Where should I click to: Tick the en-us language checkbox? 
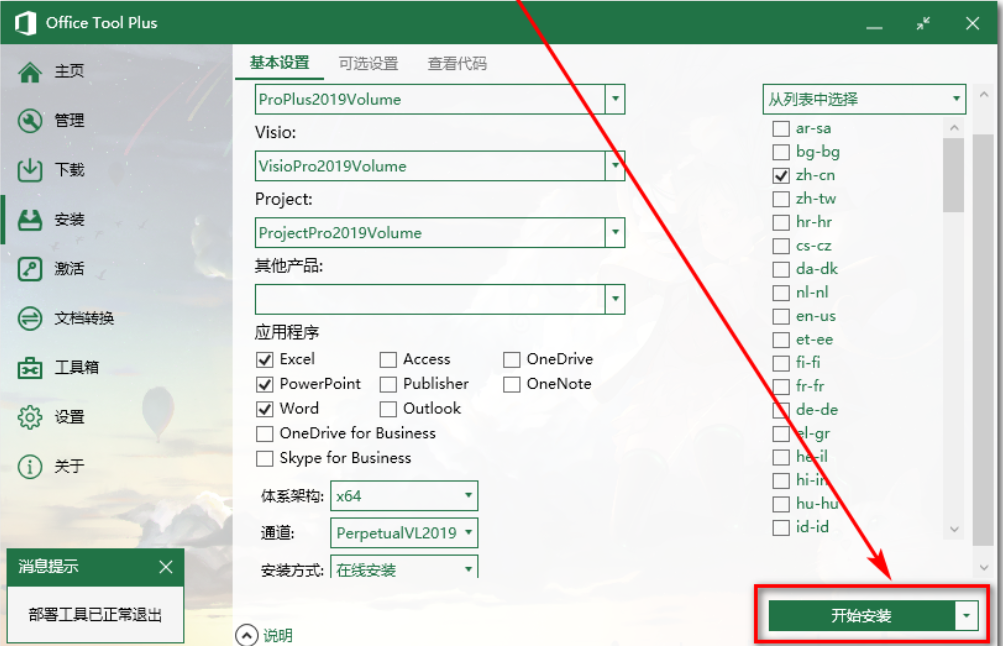coord(780,317)
